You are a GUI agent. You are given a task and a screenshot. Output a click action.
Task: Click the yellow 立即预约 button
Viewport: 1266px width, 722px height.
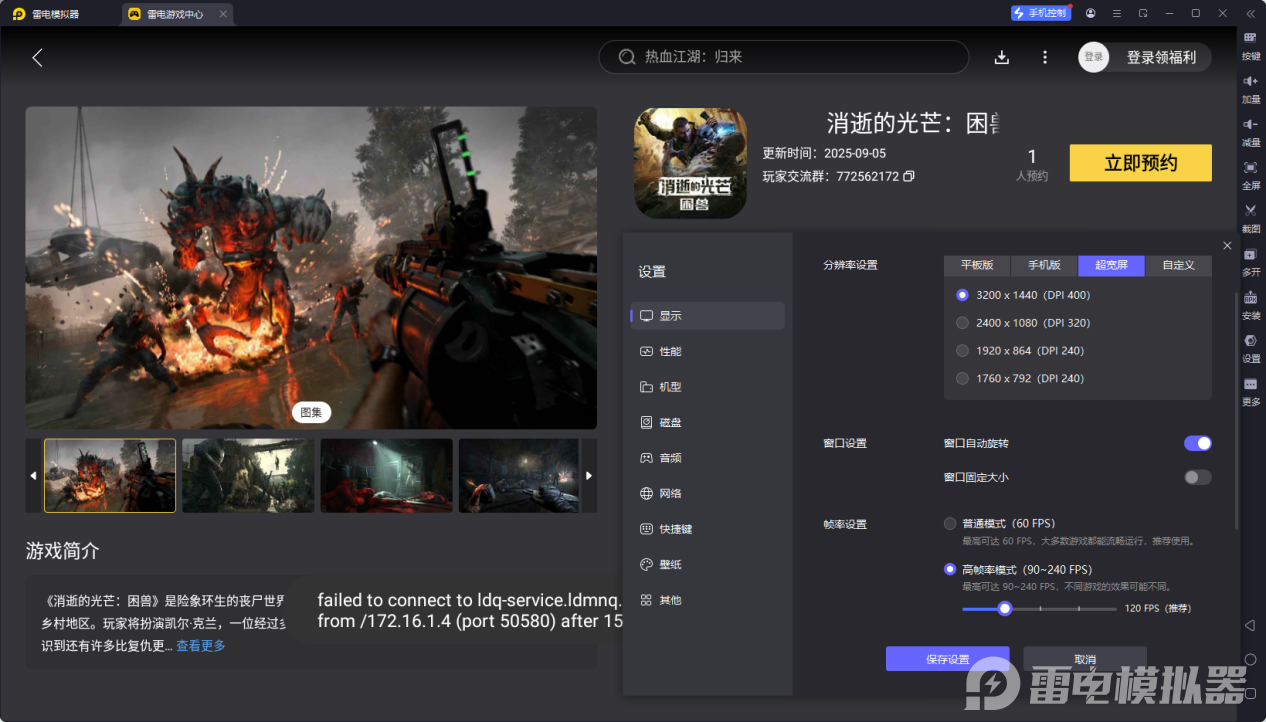1140,163
